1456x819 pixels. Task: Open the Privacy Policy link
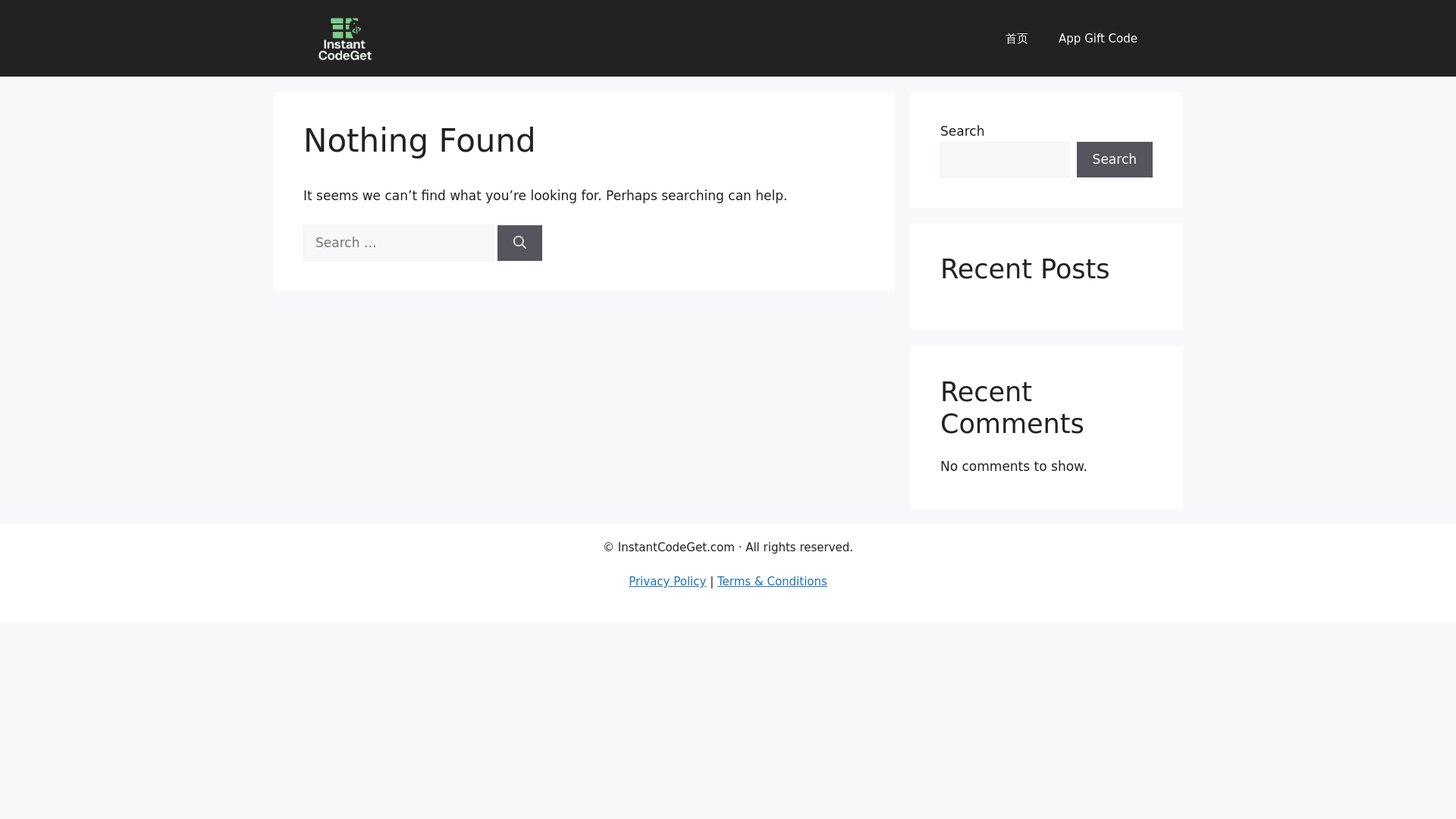tap(667, 582)
